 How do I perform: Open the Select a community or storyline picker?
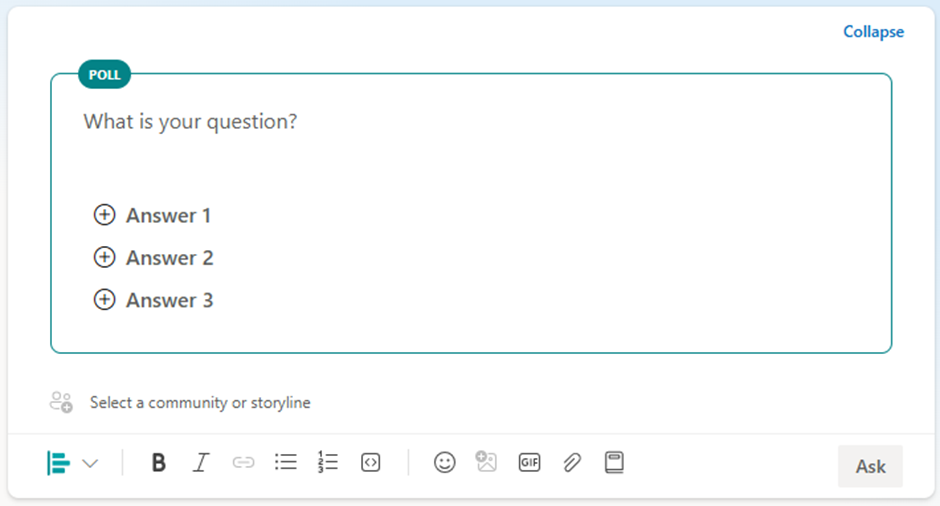tap(199, 403)
